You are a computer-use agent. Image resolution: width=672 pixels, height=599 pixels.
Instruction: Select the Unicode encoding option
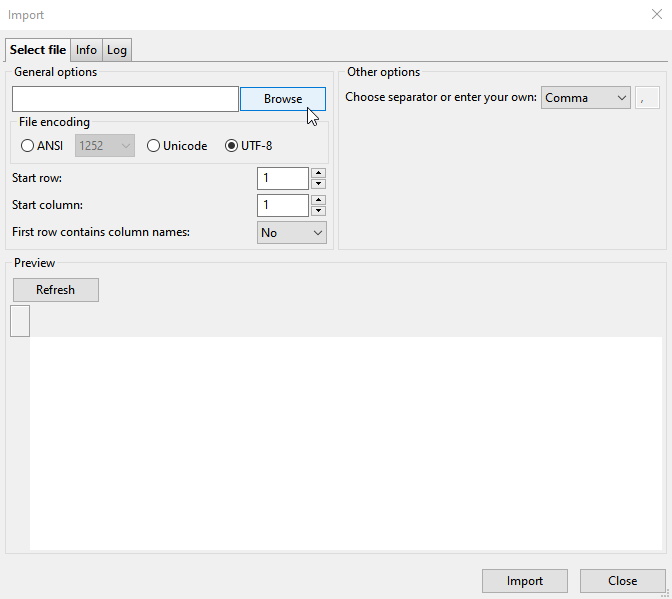coord(153,146)
